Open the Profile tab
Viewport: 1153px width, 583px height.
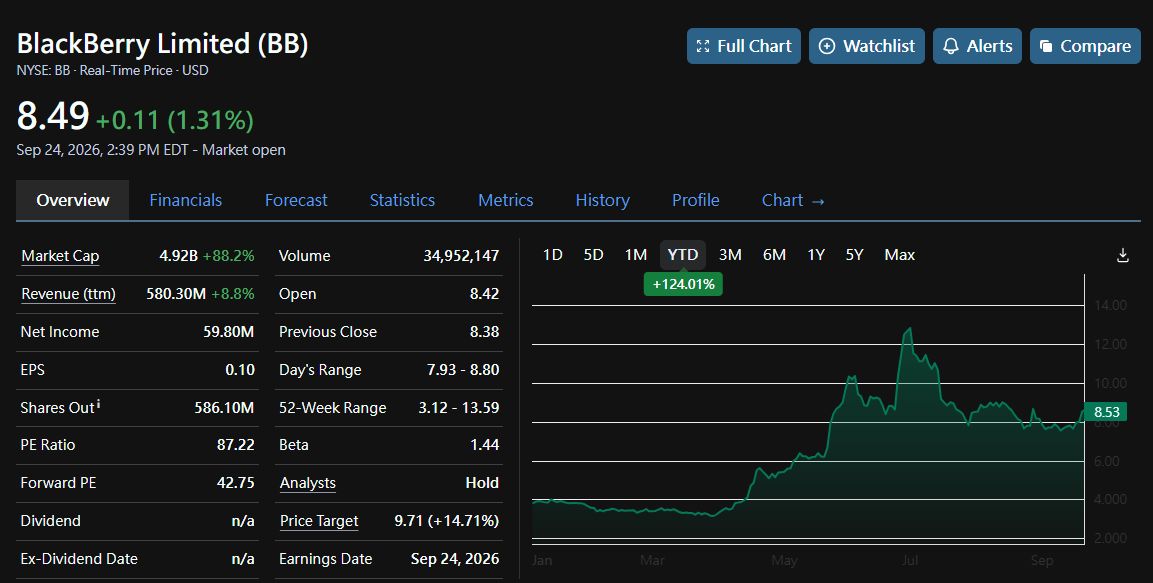tap(696, 200)
